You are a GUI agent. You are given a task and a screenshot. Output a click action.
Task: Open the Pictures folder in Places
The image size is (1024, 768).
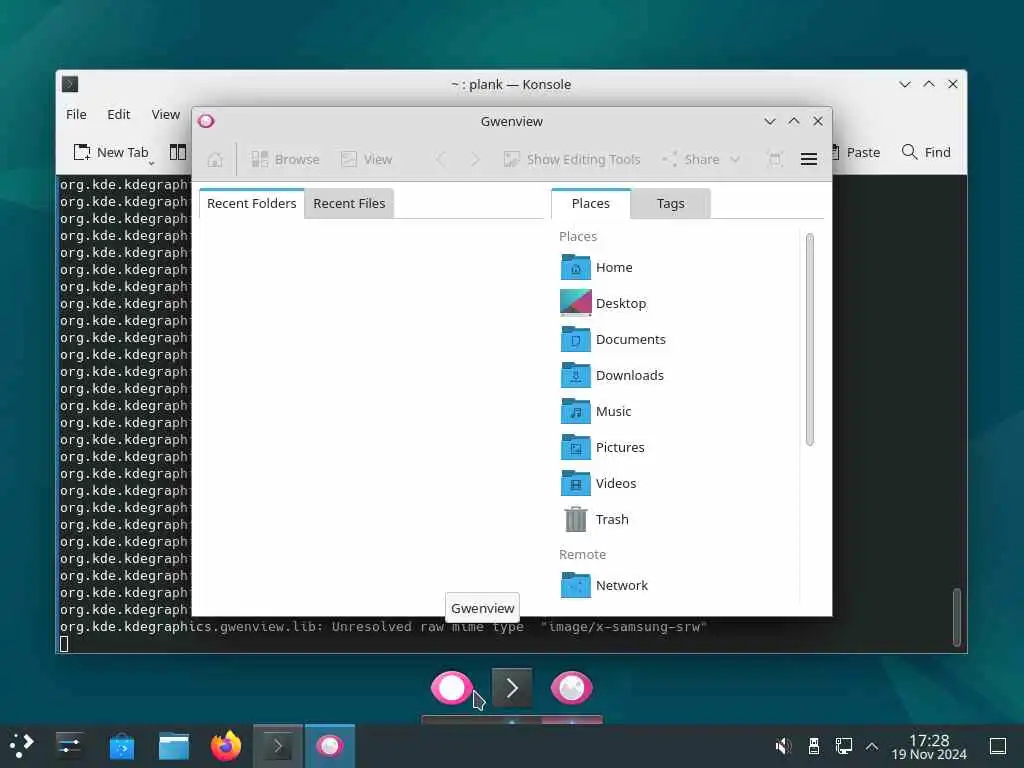coord(602,447)
